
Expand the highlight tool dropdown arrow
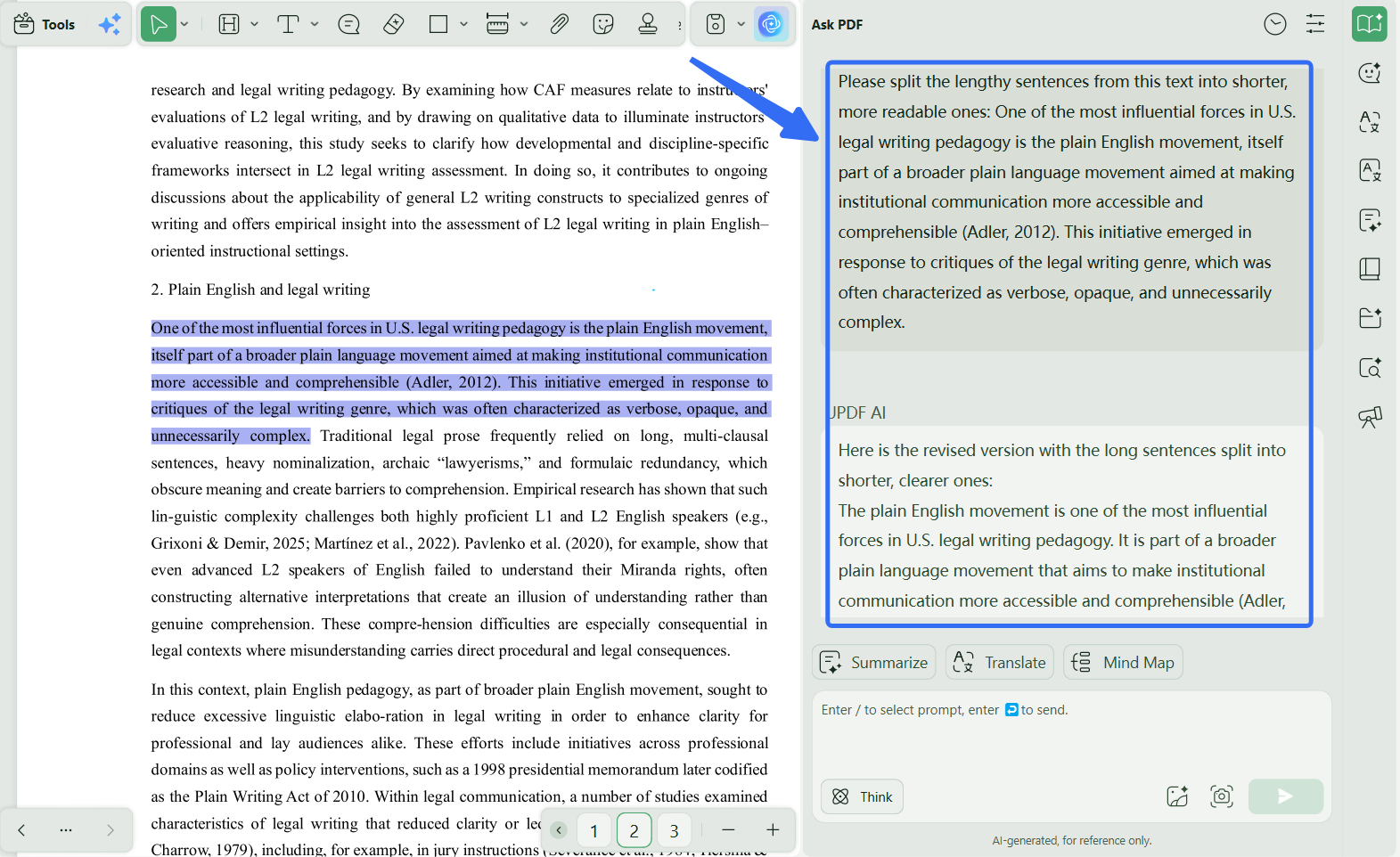(x=254, y=24)
